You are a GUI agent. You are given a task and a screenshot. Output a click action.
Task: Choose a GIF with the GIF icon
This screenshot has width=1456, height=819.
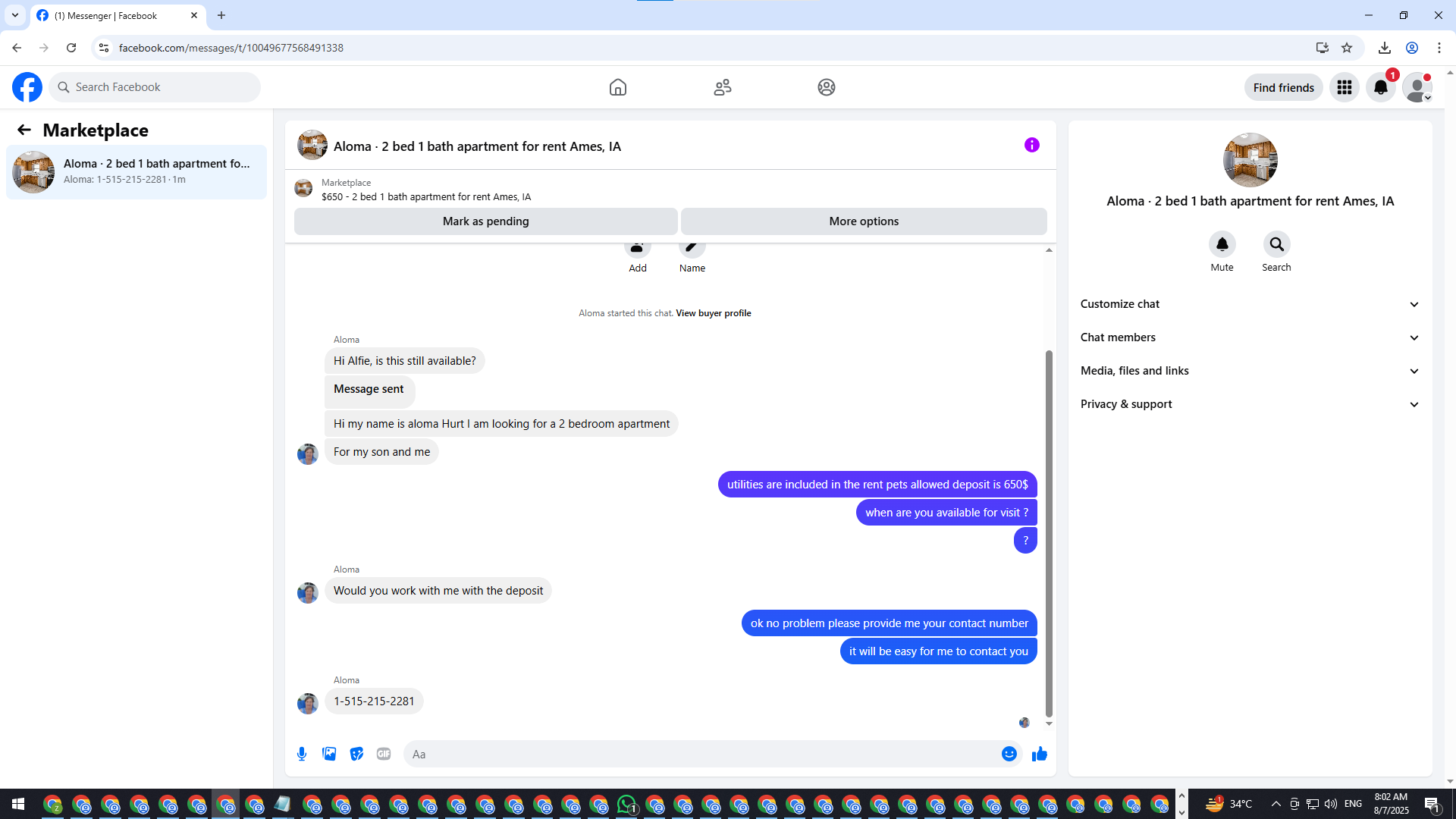(x=384, y=754)
